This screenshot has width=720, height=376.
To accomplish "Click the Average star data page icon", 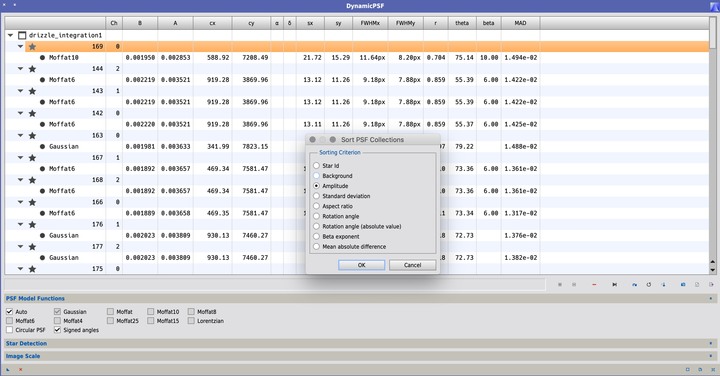I will [697, 285].
